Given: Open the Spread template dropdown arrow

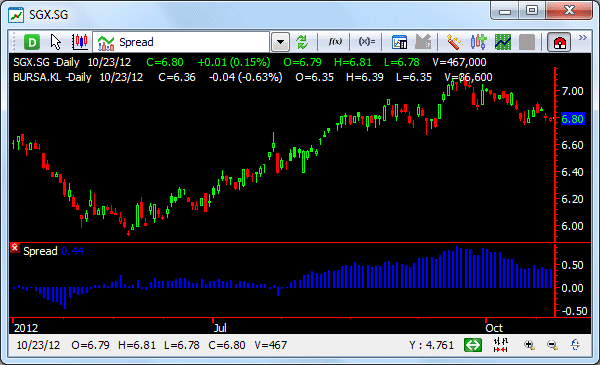Looking at the screenshot, I should (x=280, y=42).
